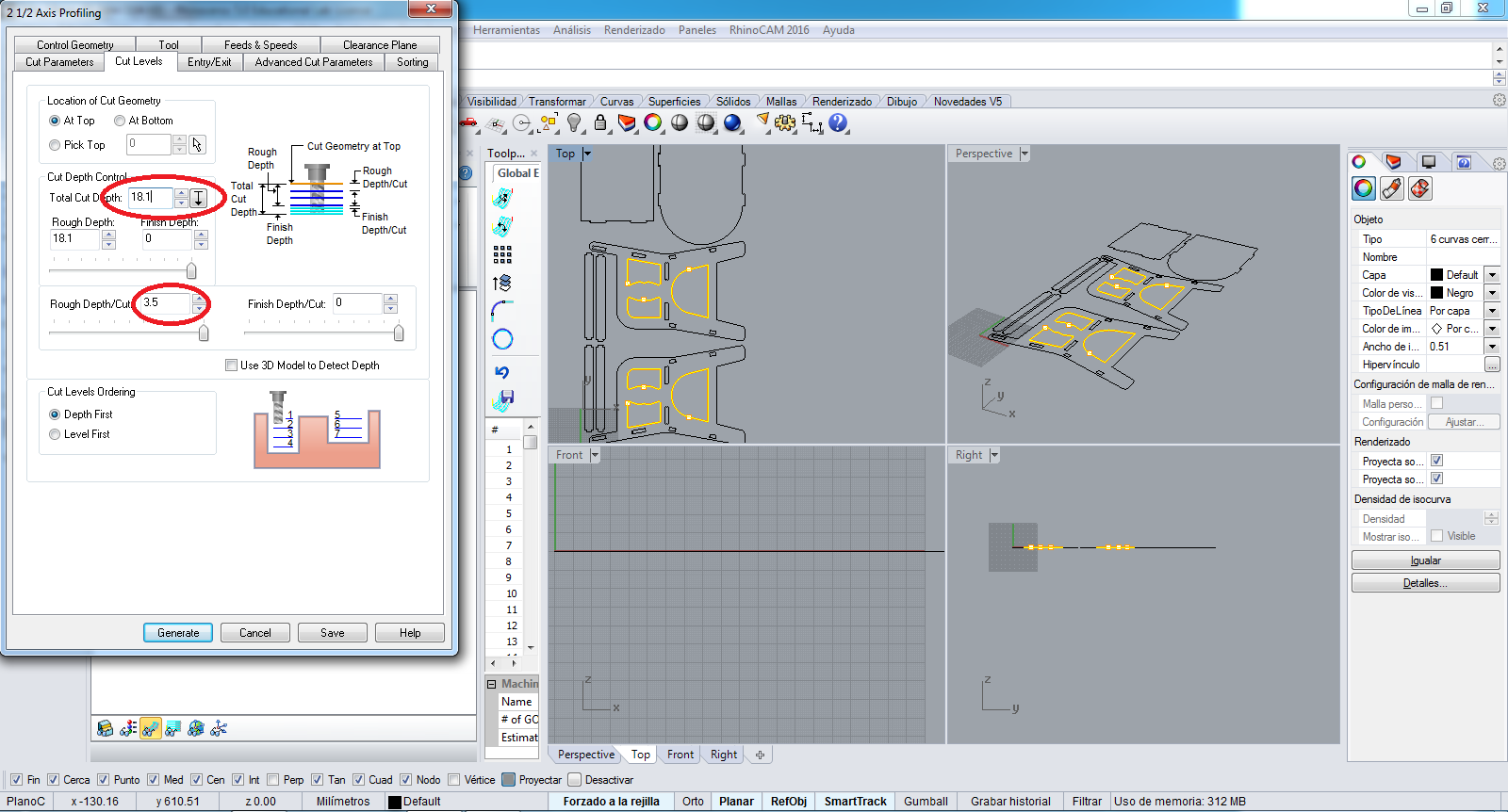1508x812 pixels.
Task: Click the light bulb visibility icon
Action: (574, 122)
